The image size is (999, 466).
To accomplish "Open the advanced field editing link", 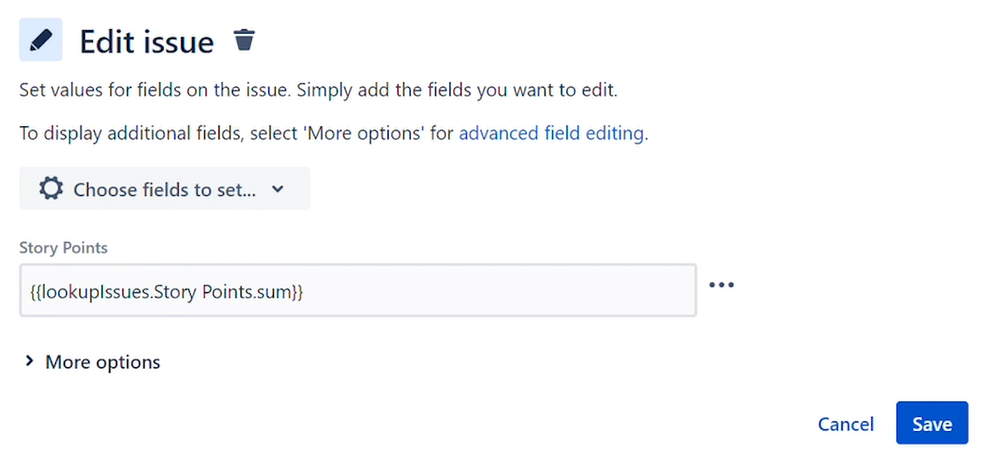I will pyautogui.click(x=551, y=133).
